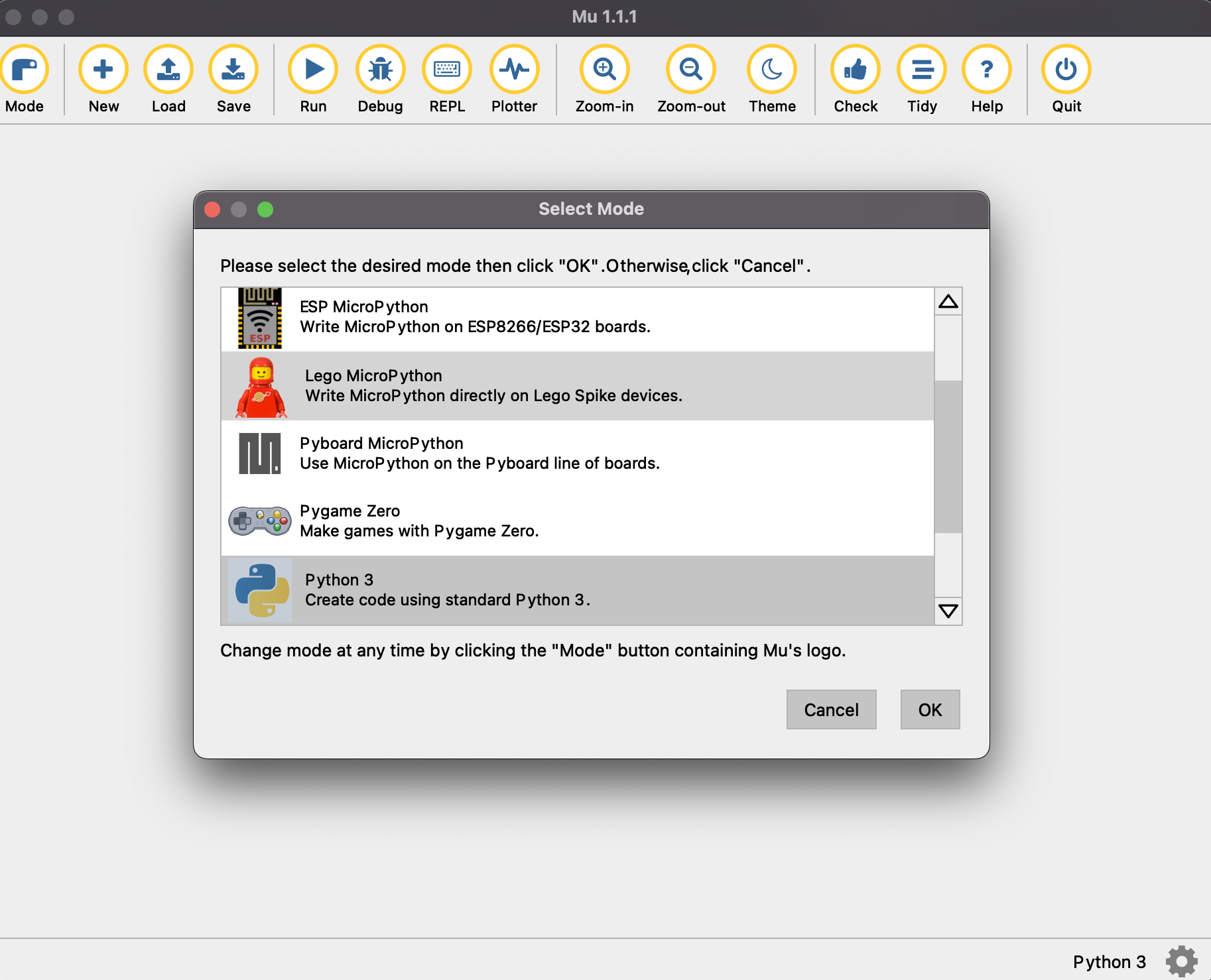Open the Plotter

click(x=515, y=69)
